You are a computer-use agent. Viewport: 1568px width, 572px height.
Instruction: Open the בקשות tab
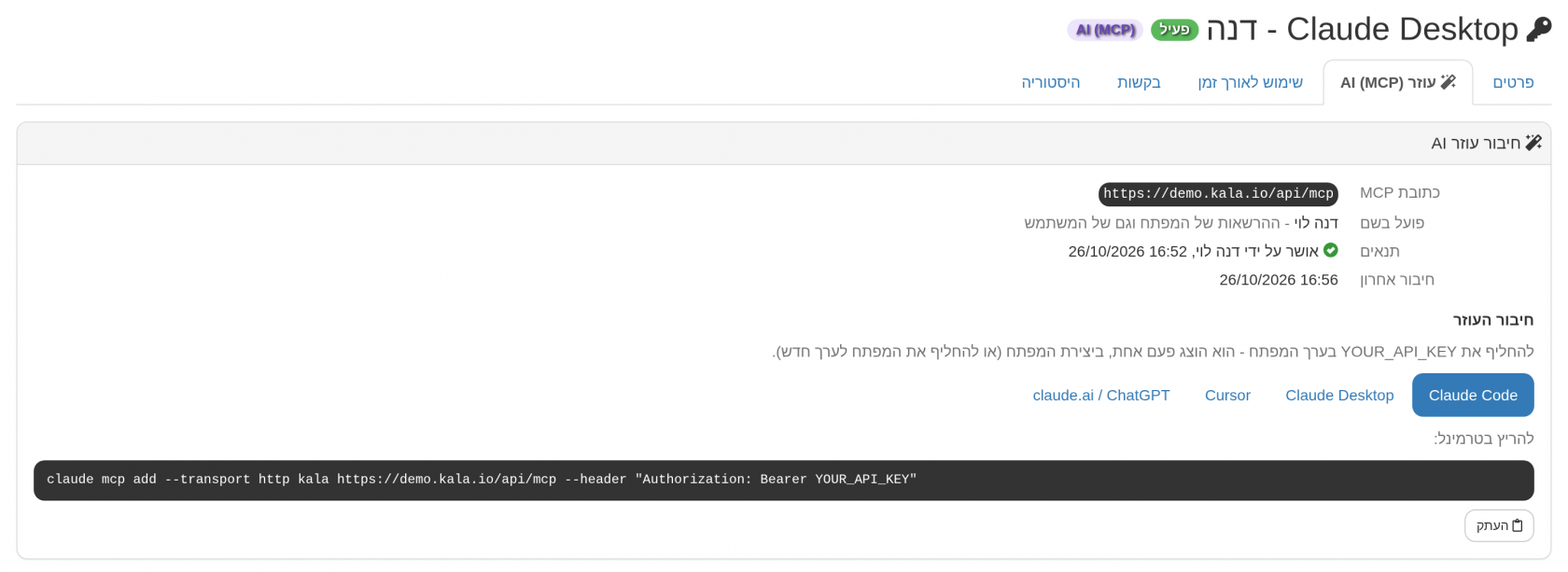[1139, 82]
